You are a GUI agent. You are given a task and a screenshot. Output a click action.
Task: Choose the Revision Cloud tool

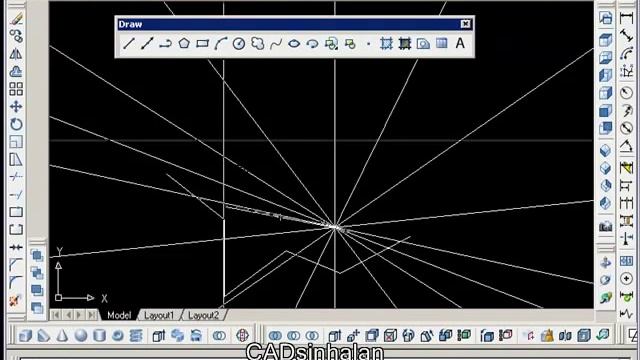point(258,43)
